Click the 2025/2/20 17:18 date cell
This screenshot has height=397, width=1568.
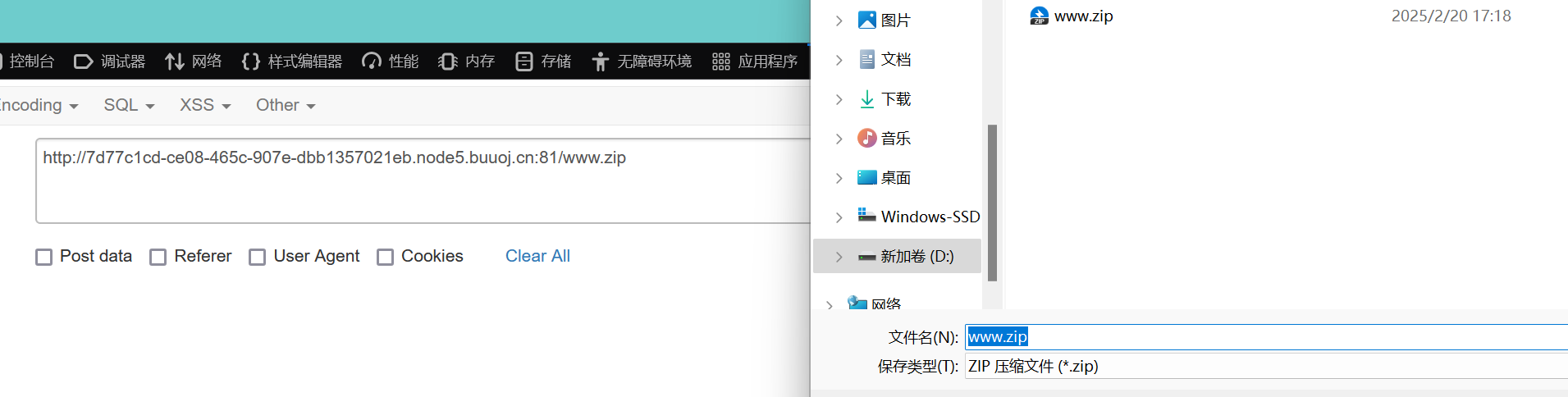coord(1451,16)
